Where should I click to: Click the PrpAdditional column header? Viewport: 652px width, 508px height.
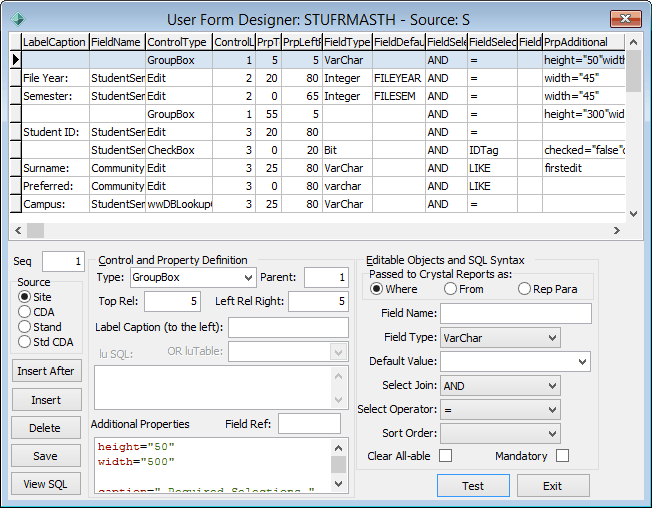click(x=583, y=42)
